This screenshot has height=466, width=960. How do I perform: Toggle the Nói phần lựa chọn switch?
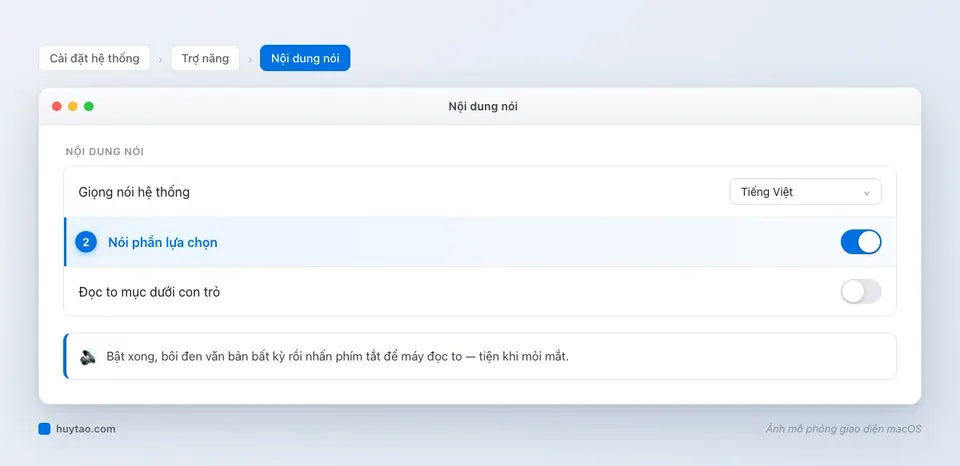tap(861, 242)
